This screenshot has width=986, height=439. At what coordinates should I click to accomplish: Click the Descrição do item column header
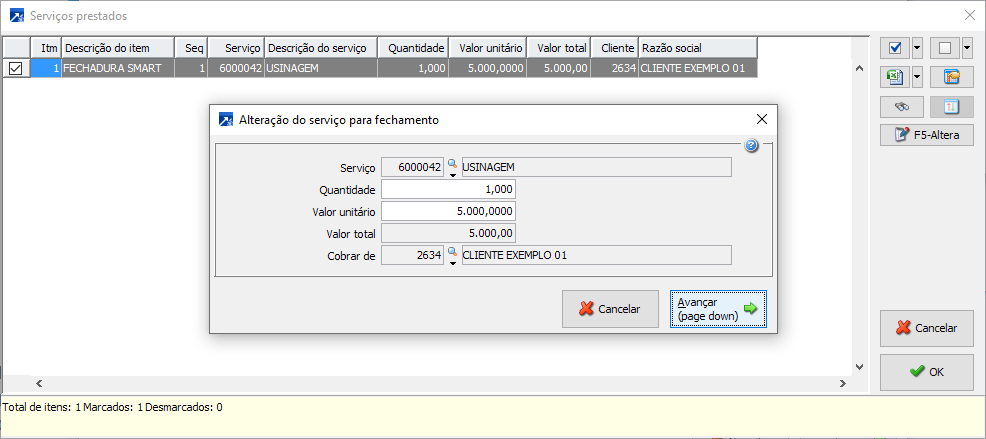tap(118, 48)
